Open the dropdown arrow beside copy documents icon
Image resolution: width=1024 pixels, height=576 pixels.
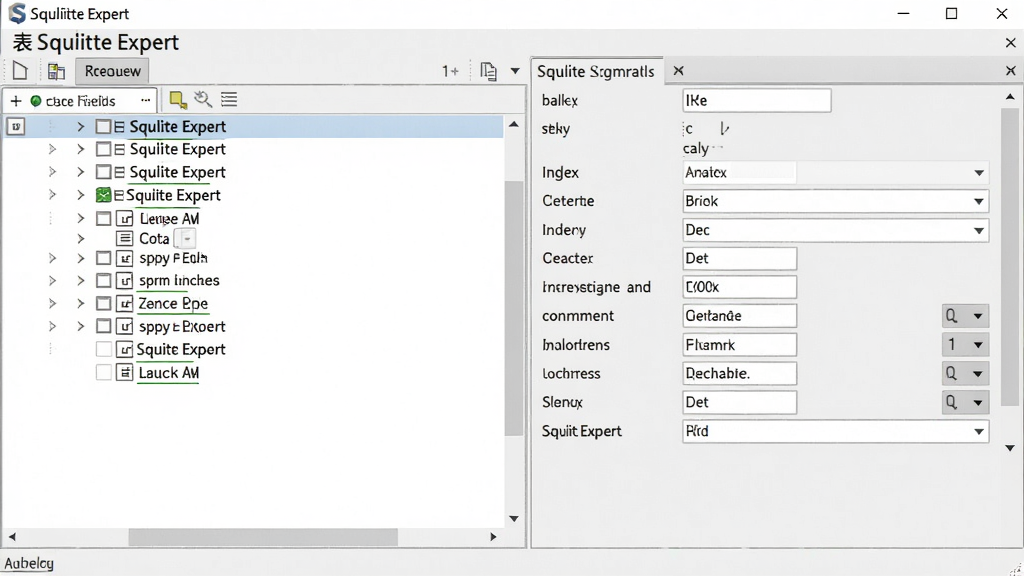click(515, 71)
